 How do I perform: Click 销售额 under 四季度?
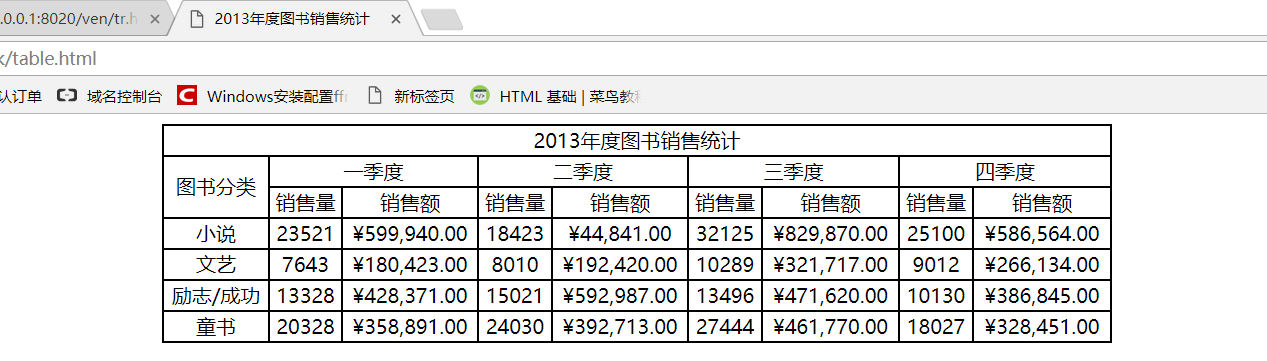click(1042, 203)
